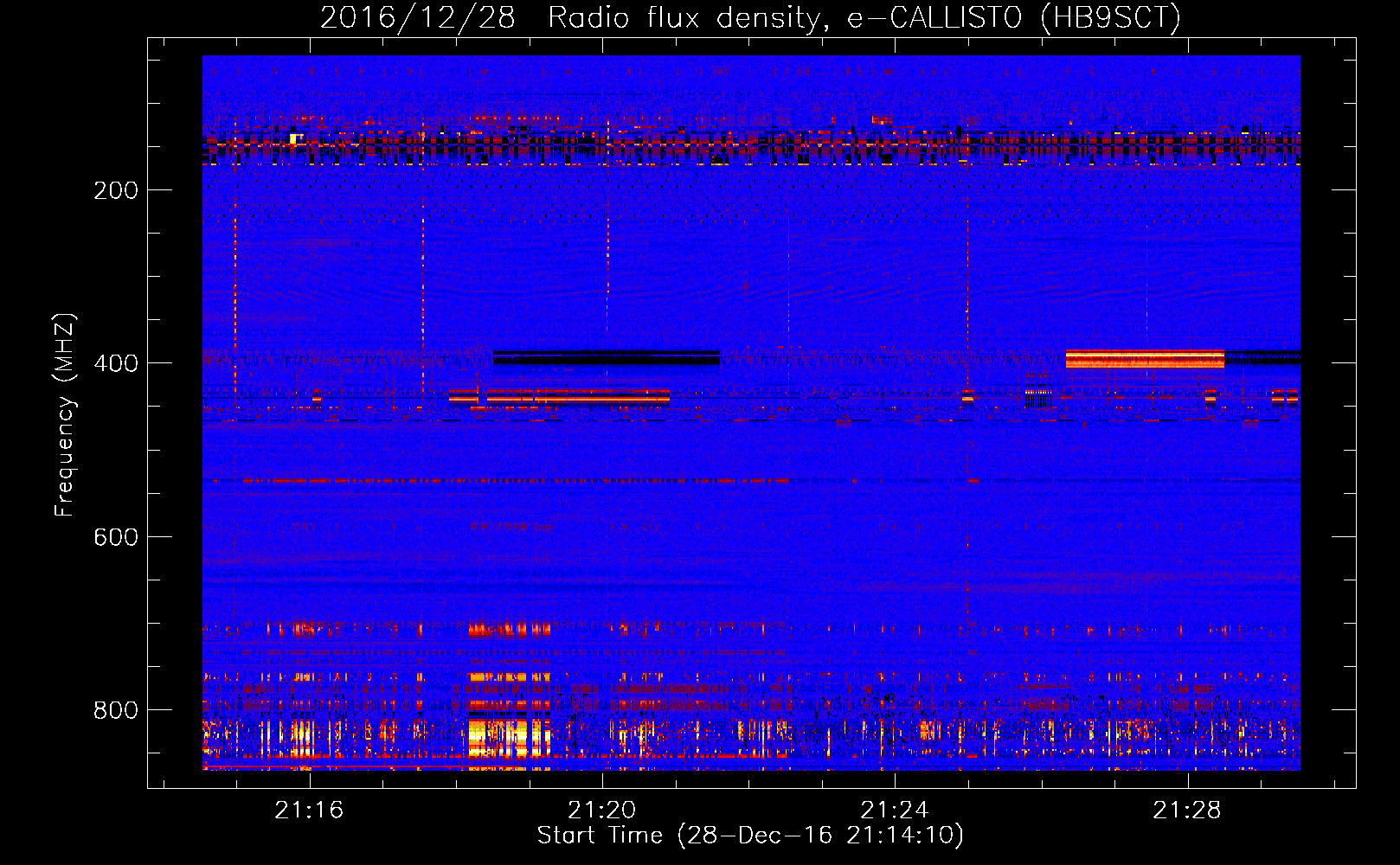Click the "800" frequency tick label
This screenshot has width=1400, height=865.
pyautogui.click(x=116, y=710)
